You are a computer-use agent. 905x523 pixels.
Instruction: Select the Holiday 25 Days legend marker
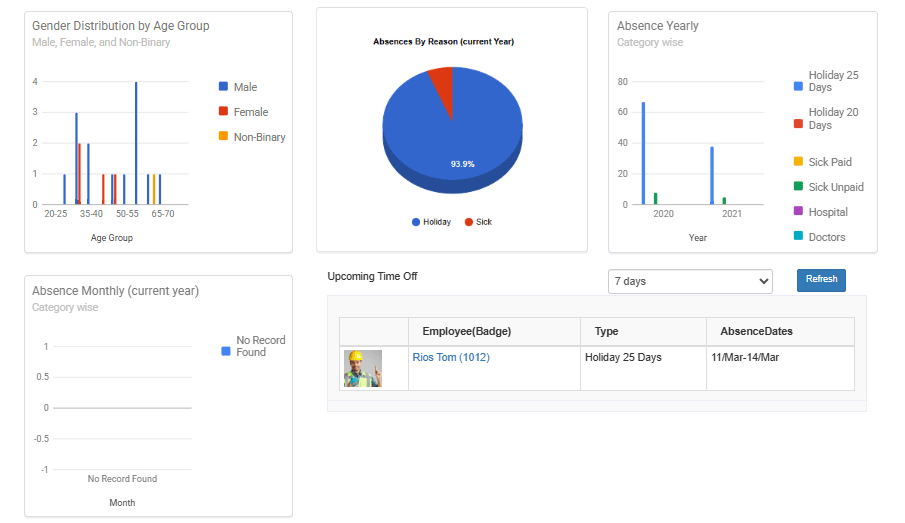point(798,87)
